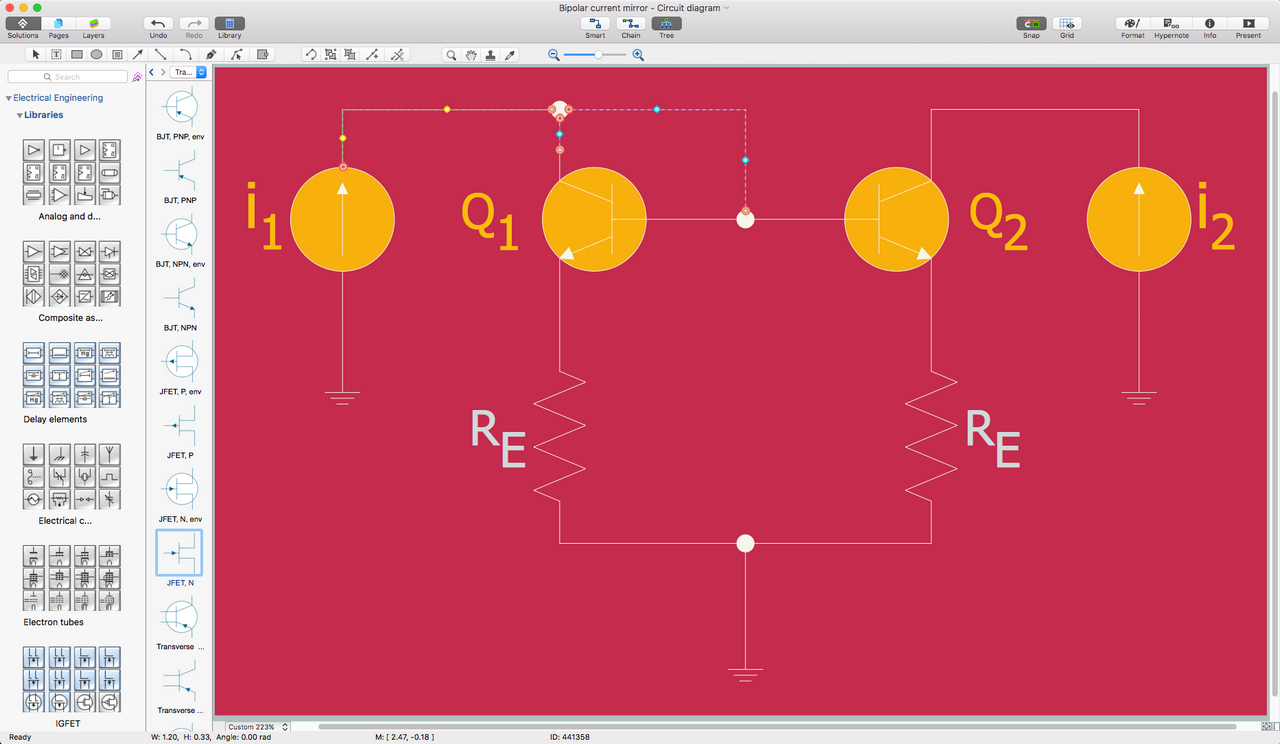Click the Pages tab button
The image size is (1280, 744).
click(58, 26)
